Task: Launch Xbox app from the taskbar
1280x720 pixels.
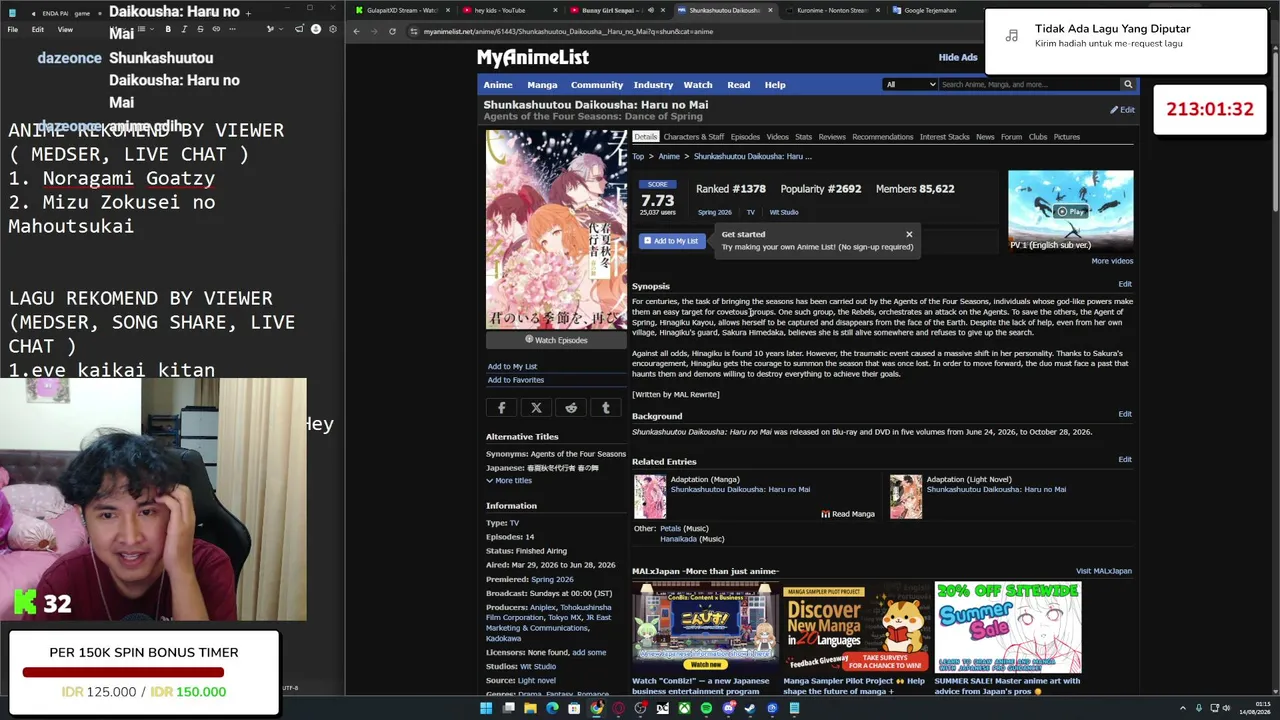Action: pyautogui.click(x=684, y=708)
